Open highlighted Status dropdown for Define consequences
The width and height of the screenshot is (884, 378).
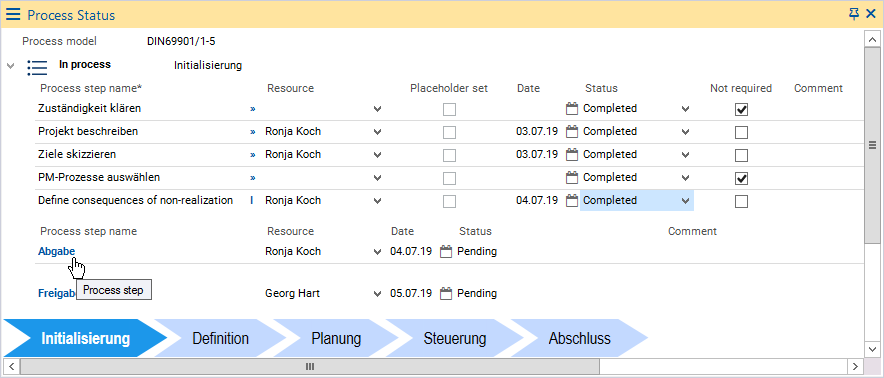coord(686,201)
